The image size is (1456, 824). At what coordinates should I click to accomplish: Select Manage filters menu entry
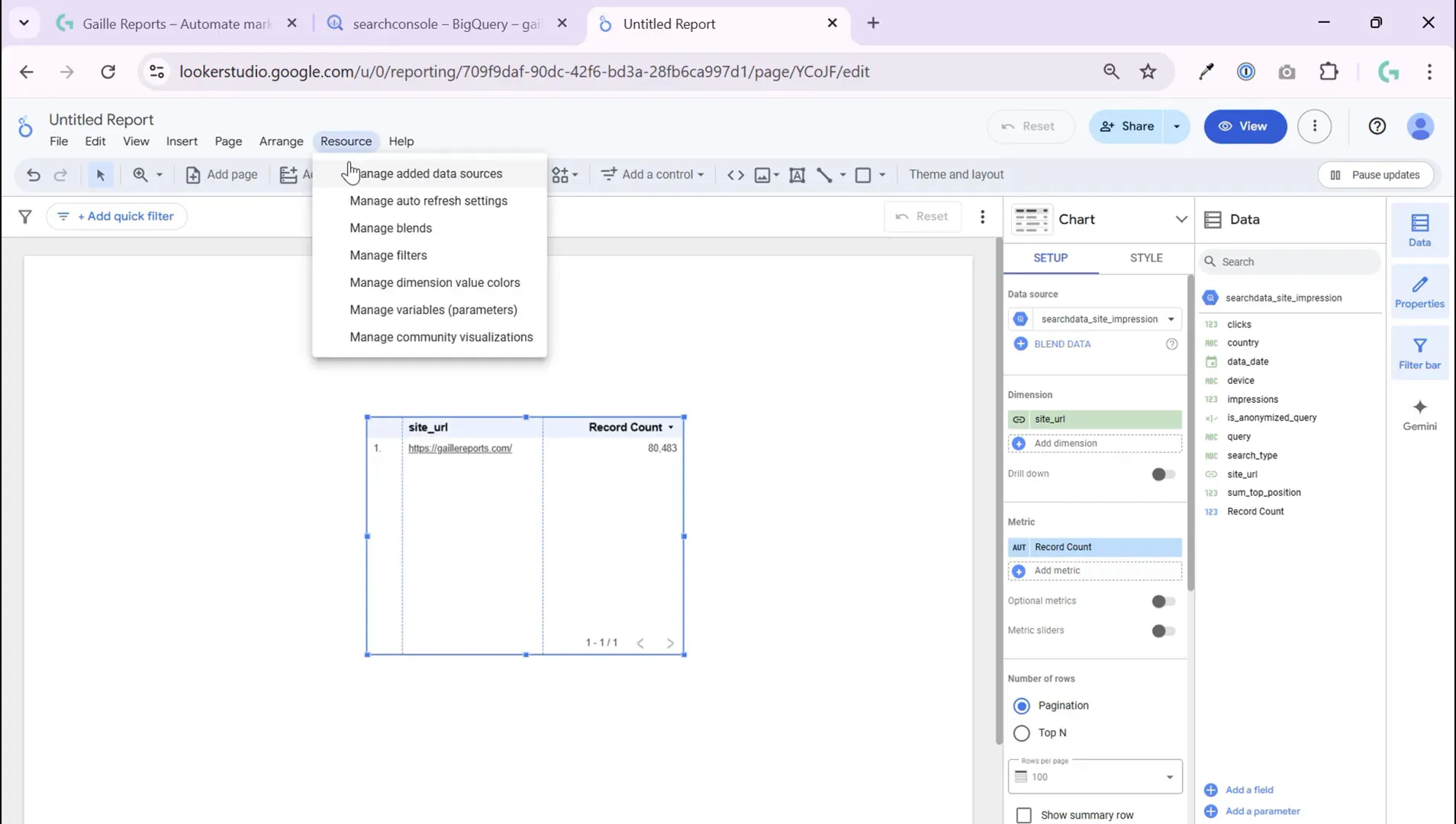430,256
